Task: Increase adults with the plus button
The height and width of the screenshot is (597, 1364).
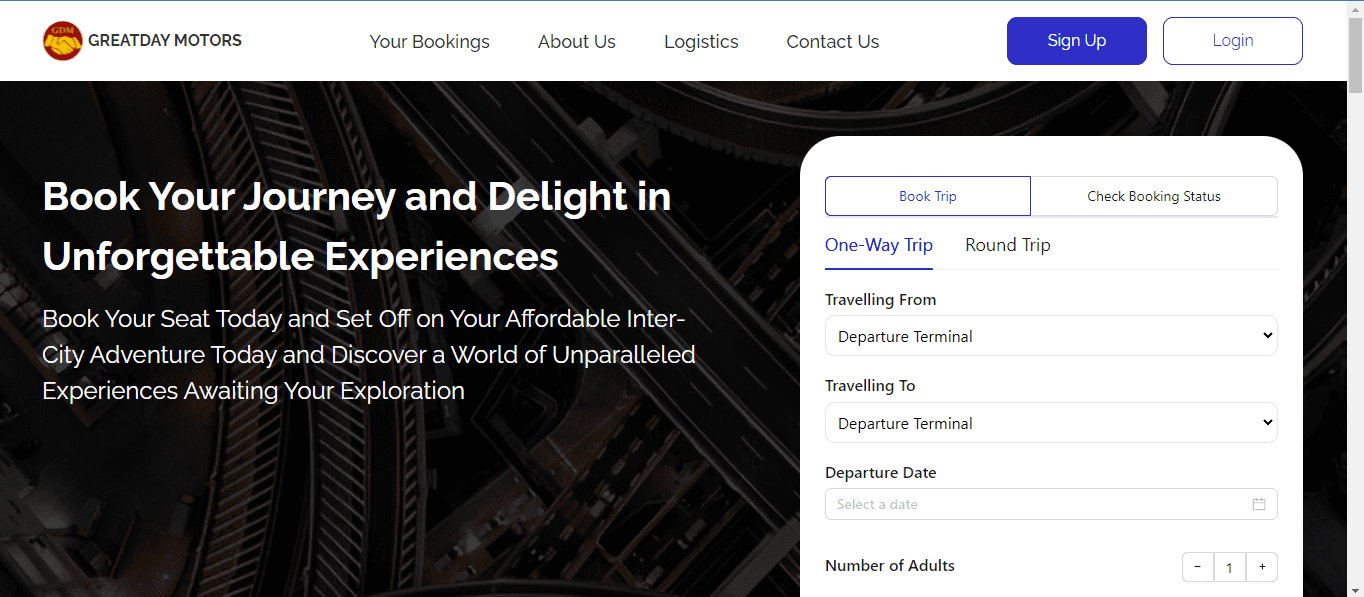Action: [1262, 567]
